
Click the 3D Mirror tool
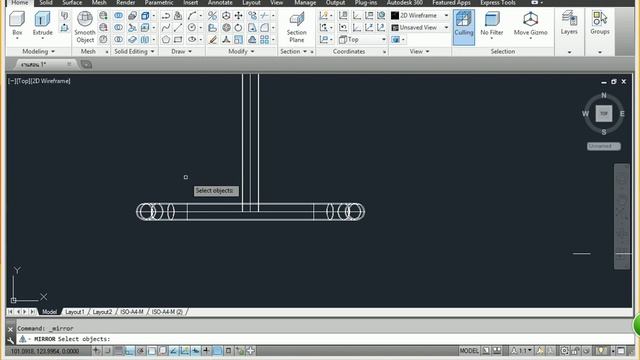point(213,16)
